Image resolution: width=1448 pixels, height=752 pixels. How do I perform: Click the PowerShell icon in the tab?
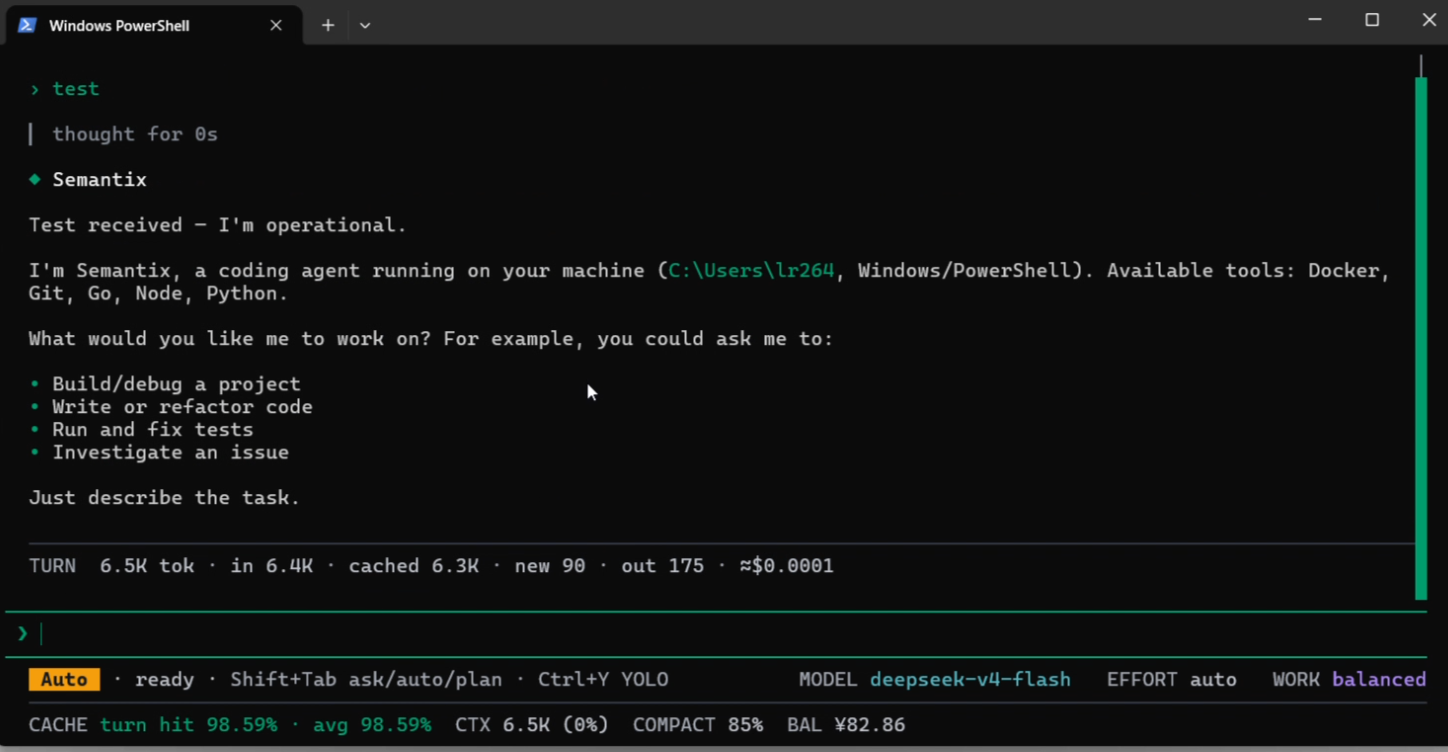click(27, 25)
